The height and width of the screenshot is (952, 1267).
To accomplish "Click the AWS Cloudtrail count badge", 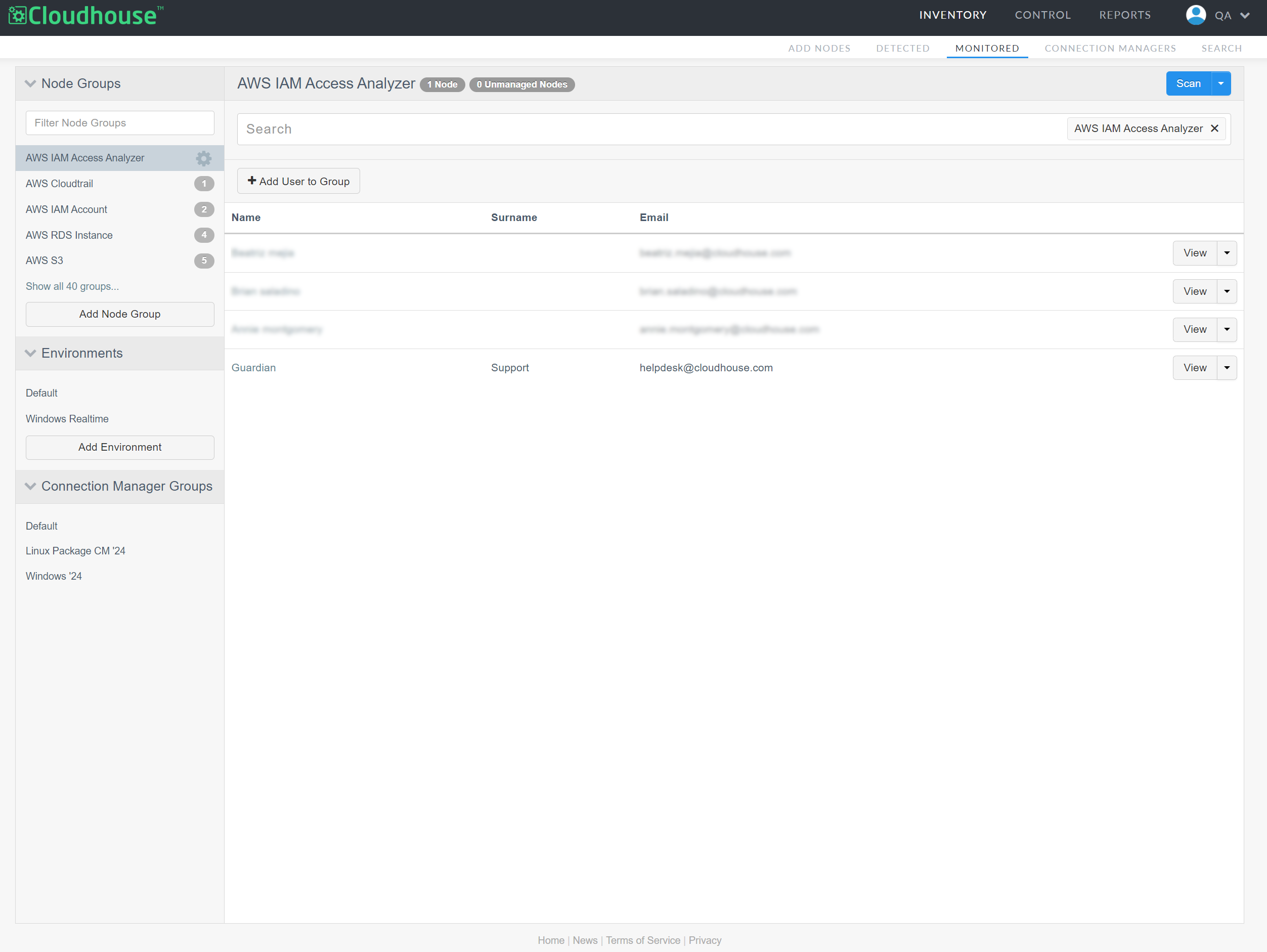I will click(204, 184).
